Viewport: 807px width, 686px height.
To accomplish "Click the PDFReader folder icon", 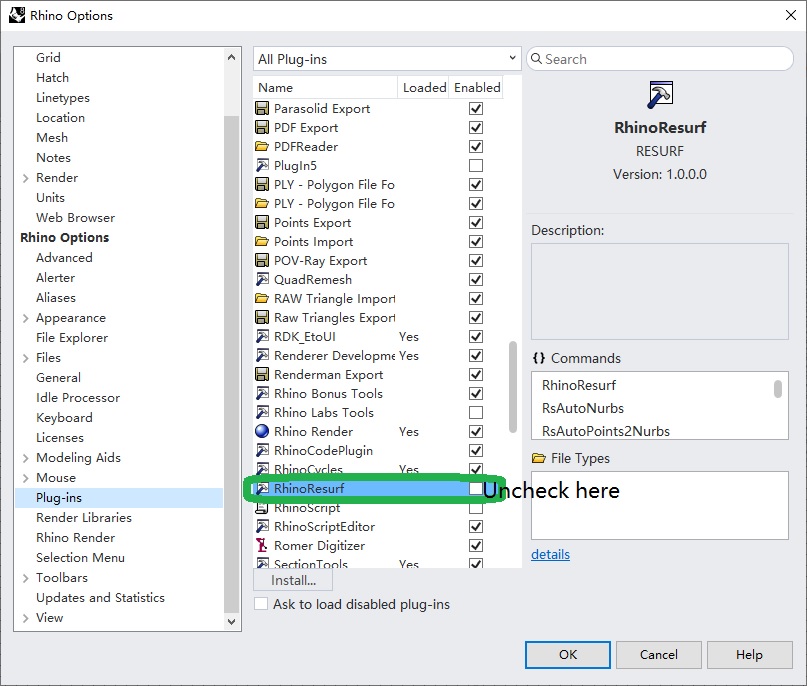I will [x=262, y=147].
